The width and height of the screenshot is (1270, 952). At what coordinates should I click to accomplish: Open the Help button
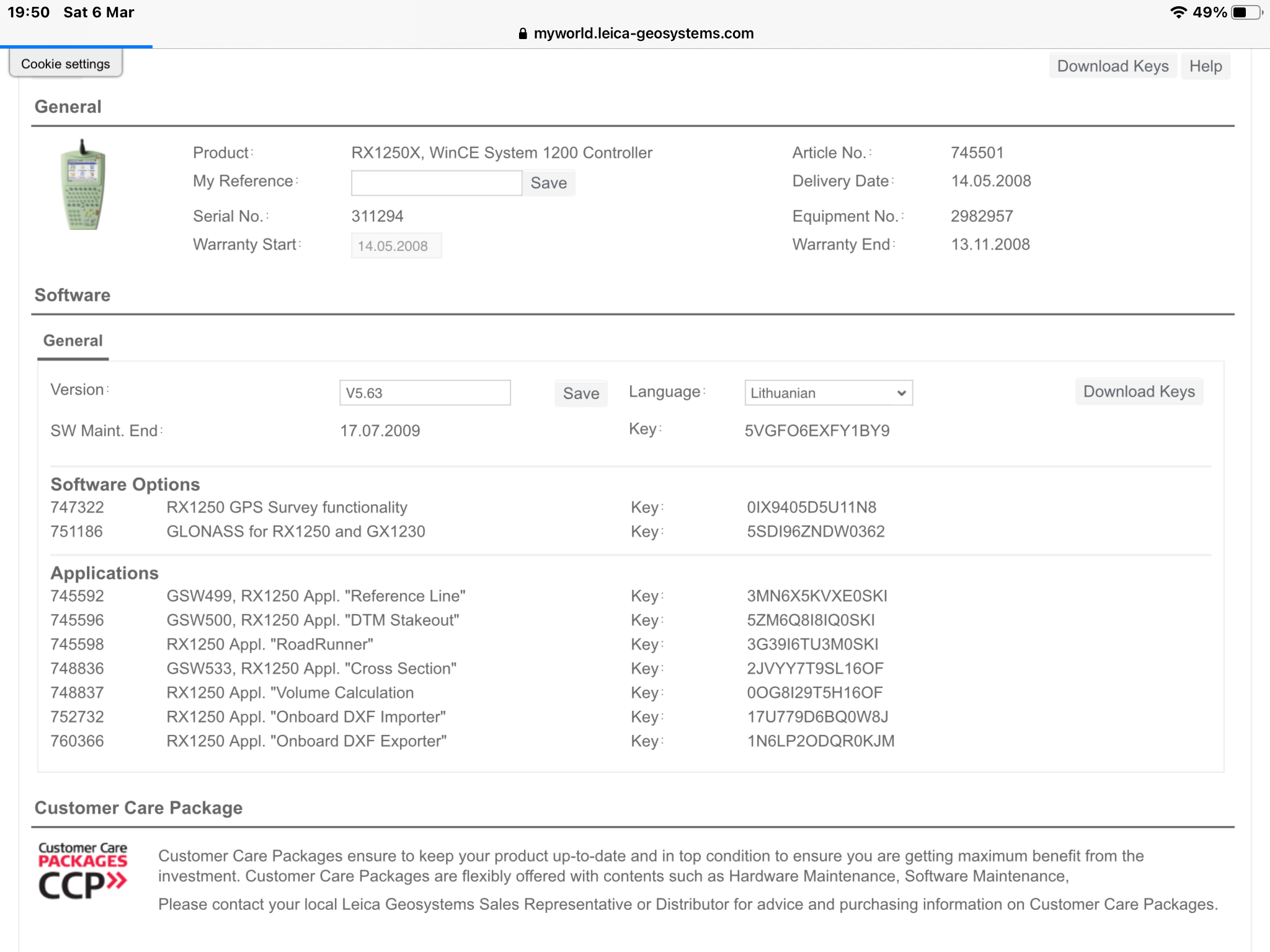(1205, 66)
